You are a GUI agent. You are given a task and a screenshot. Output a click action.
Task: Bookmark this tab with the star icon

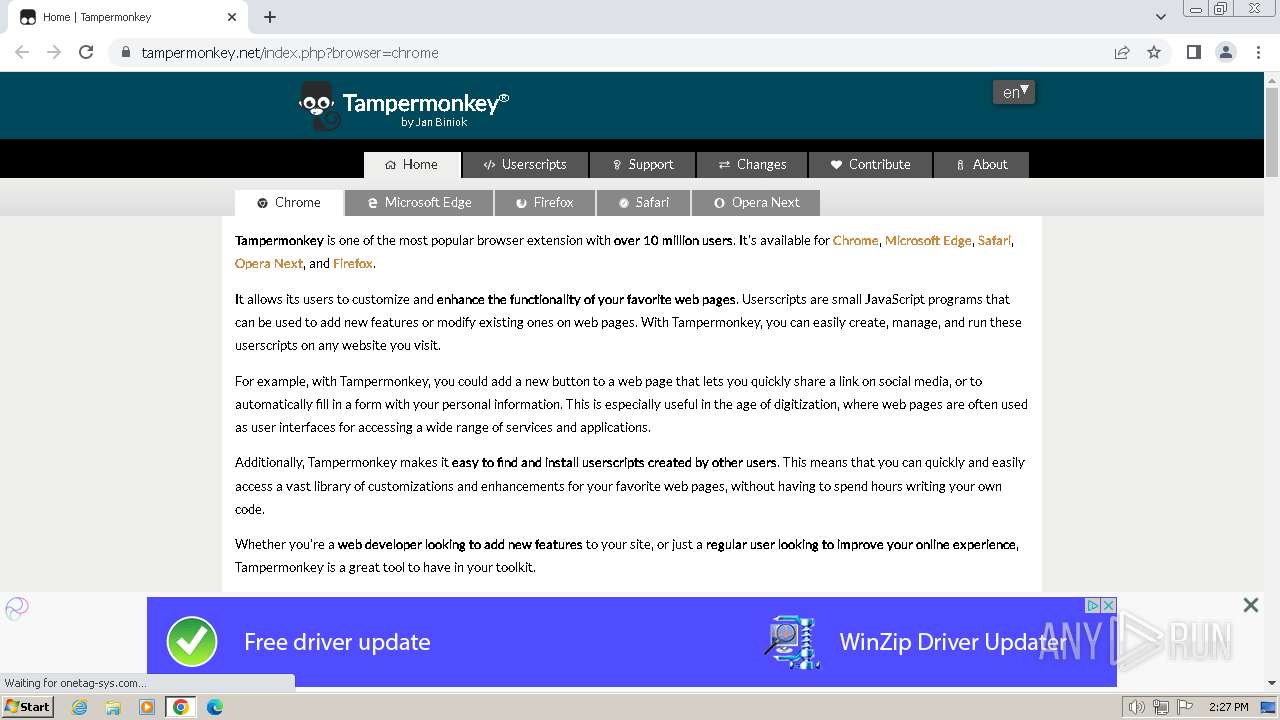pyautogui.click(x=1154, y=52)
